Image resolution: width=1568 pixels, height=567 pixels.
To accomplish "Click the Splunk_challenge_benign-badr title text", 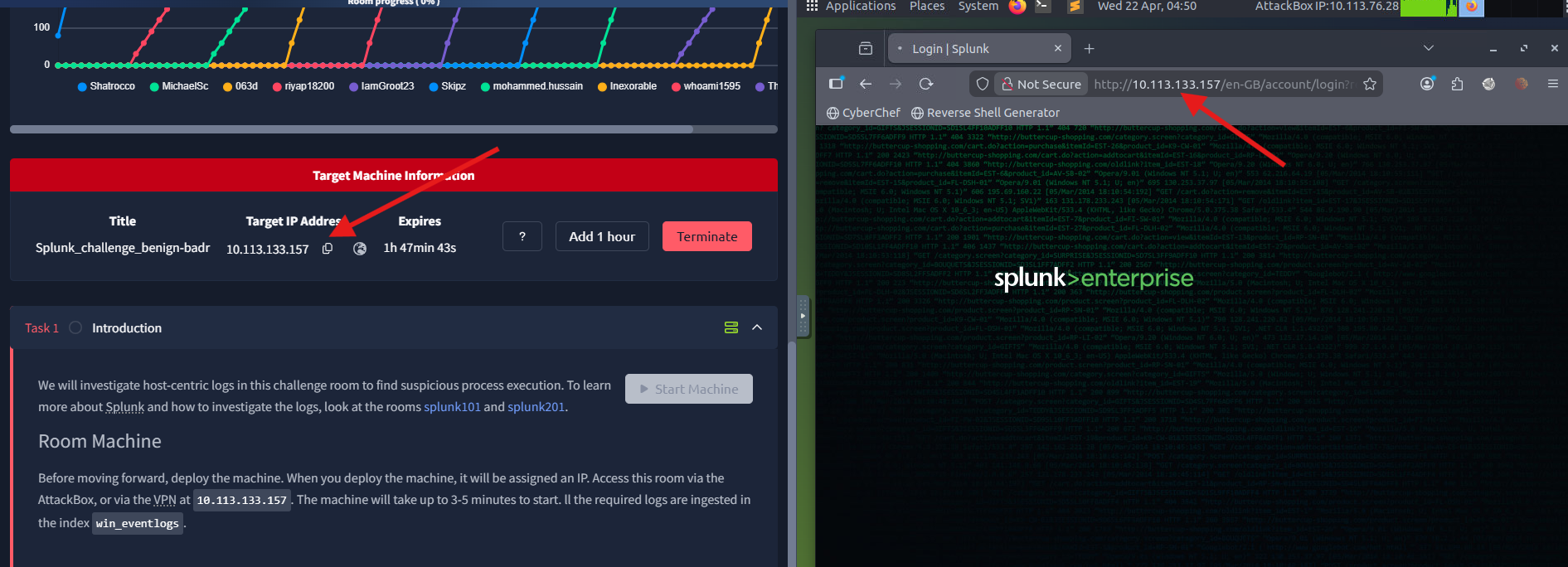I will (x=123, y=248).
